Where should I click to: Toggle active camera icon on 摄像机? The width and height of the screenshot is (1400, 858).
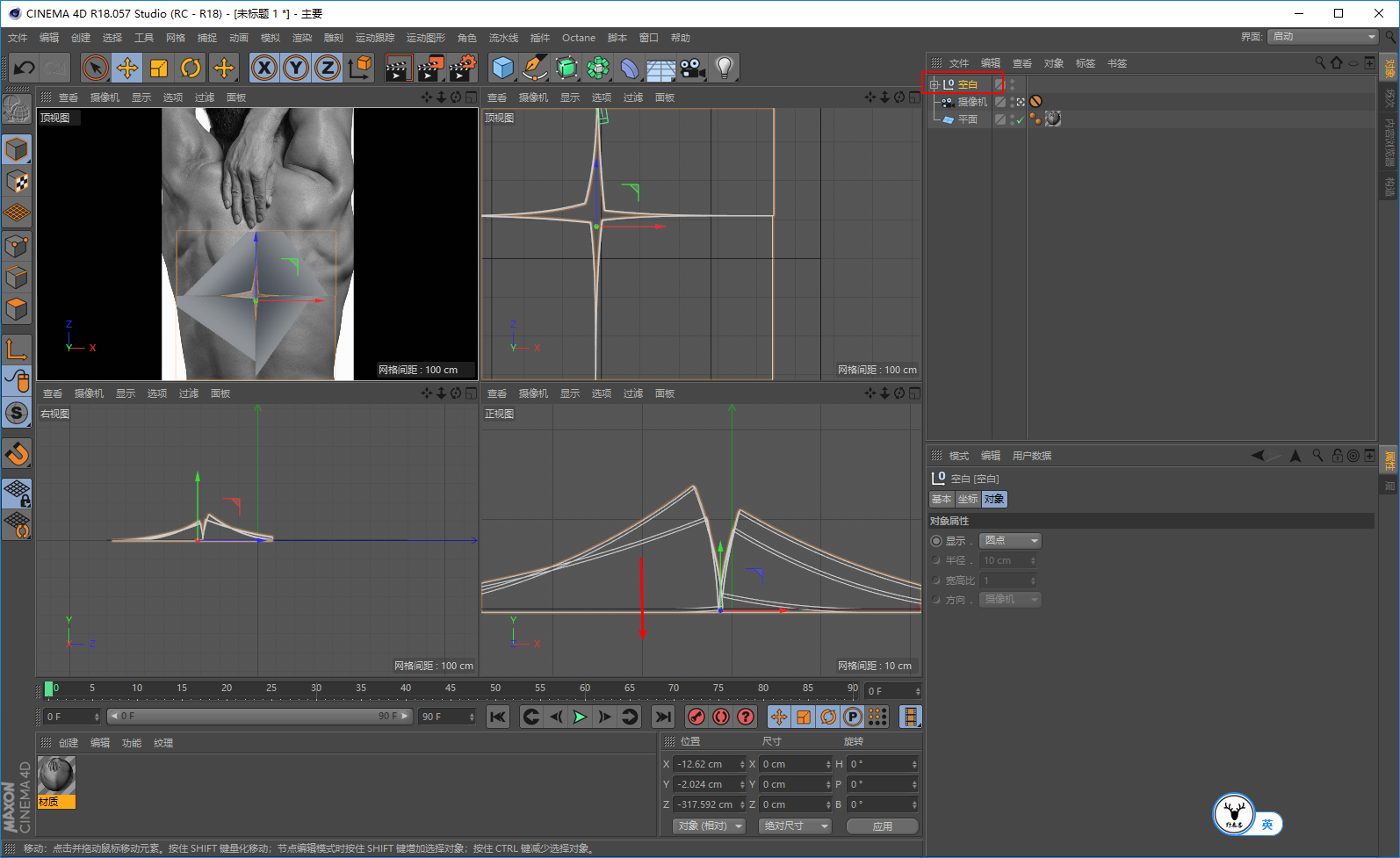[x=1021, y=102]
